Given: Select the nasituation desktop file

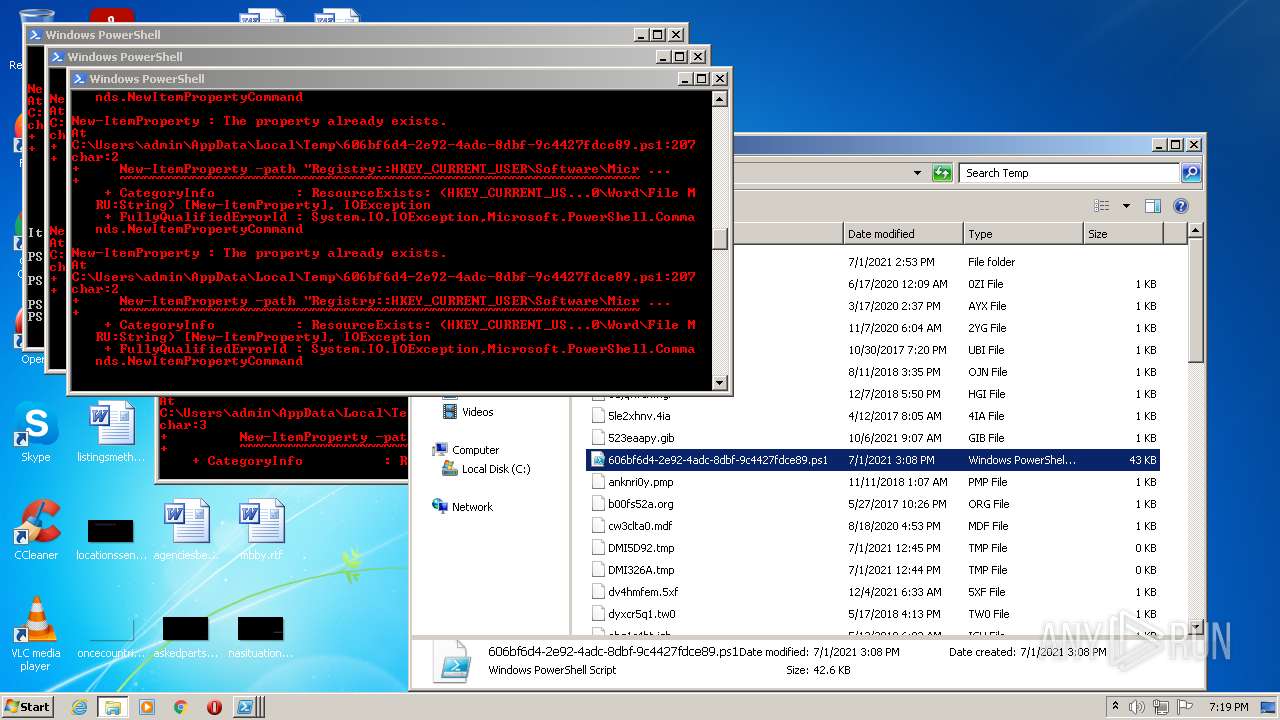Looking at the screenshot, I should point(261,636).
